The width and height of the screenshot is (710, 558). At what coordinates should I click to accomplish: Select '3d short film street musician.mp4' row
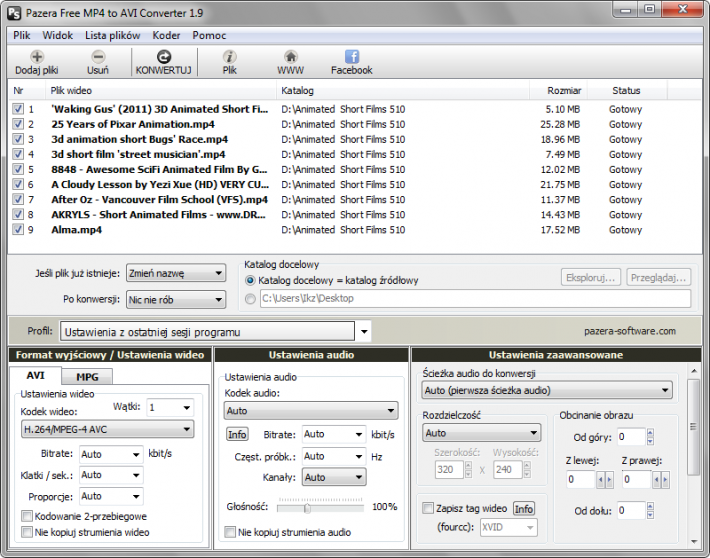click(355, 154)
